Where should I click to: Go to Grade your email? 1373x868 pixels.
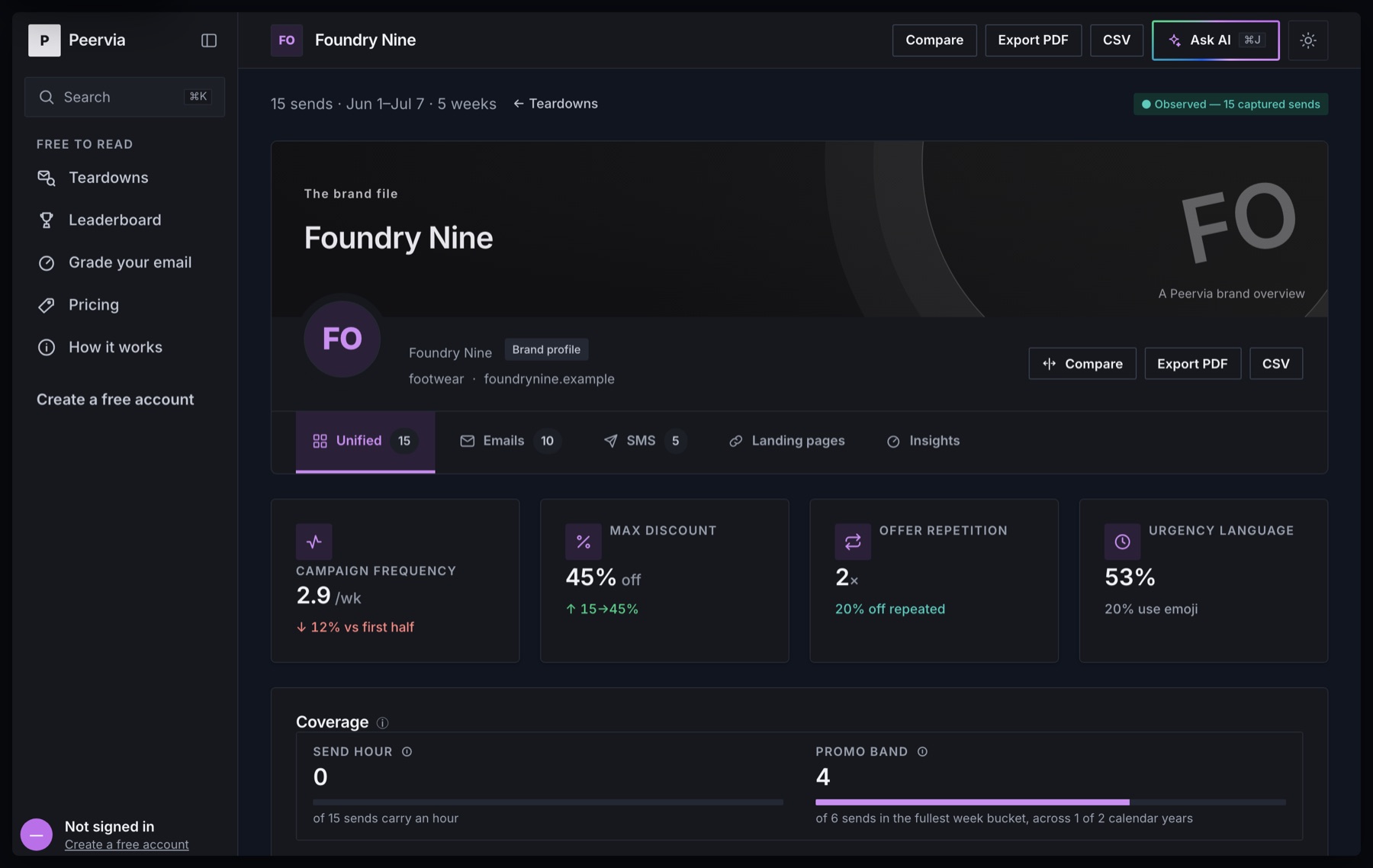coord(124,262)
